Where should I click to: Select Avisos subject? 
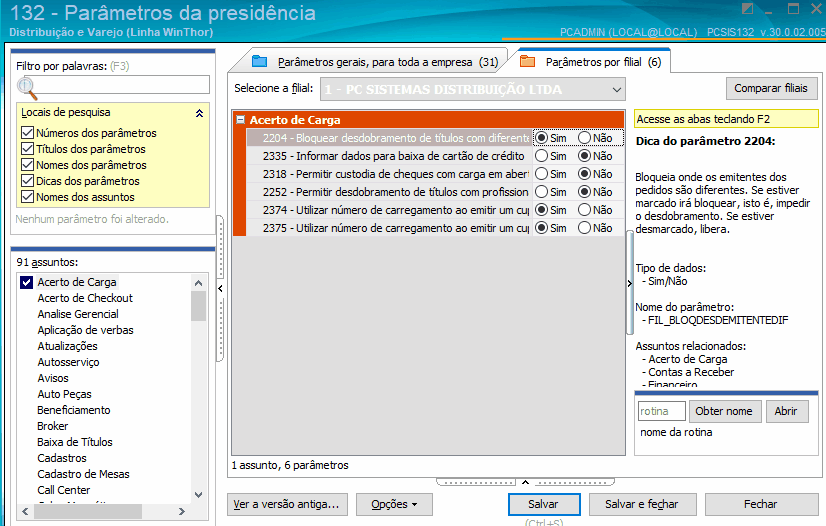click(53, 378)
